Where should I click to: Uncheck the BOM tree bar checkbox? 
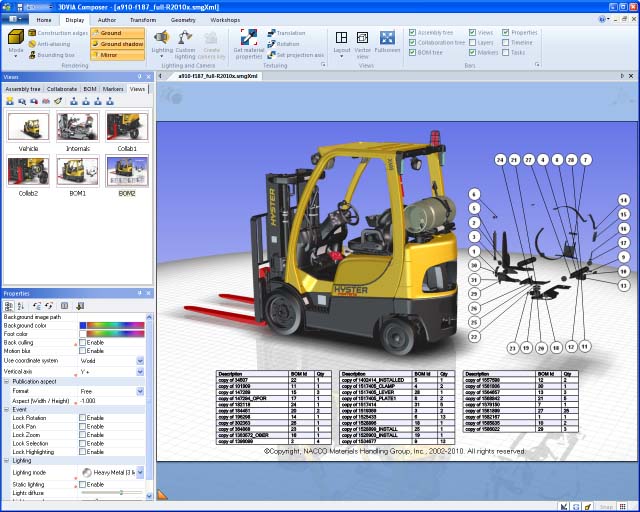pyautogui.click(x=412, y=53)
